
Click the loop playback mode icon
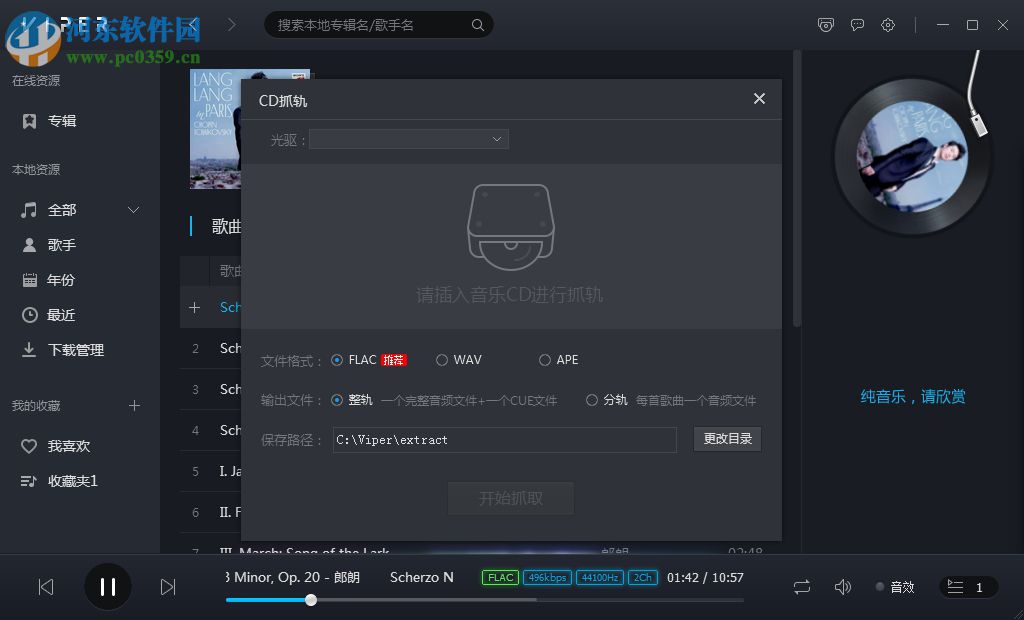pos(801,587)
